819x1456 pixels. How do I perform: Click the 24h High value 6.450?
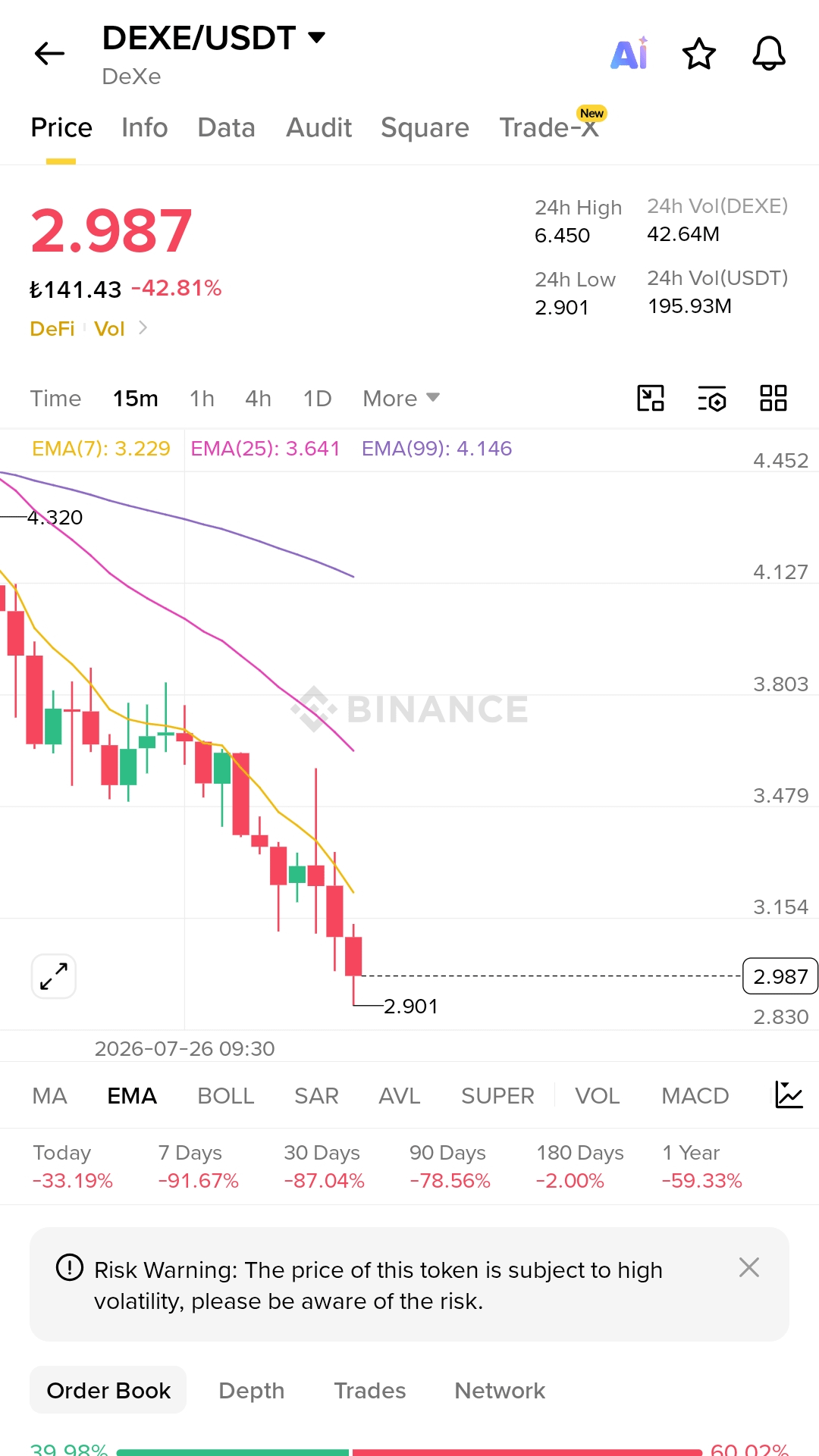(x=562, y=236)
